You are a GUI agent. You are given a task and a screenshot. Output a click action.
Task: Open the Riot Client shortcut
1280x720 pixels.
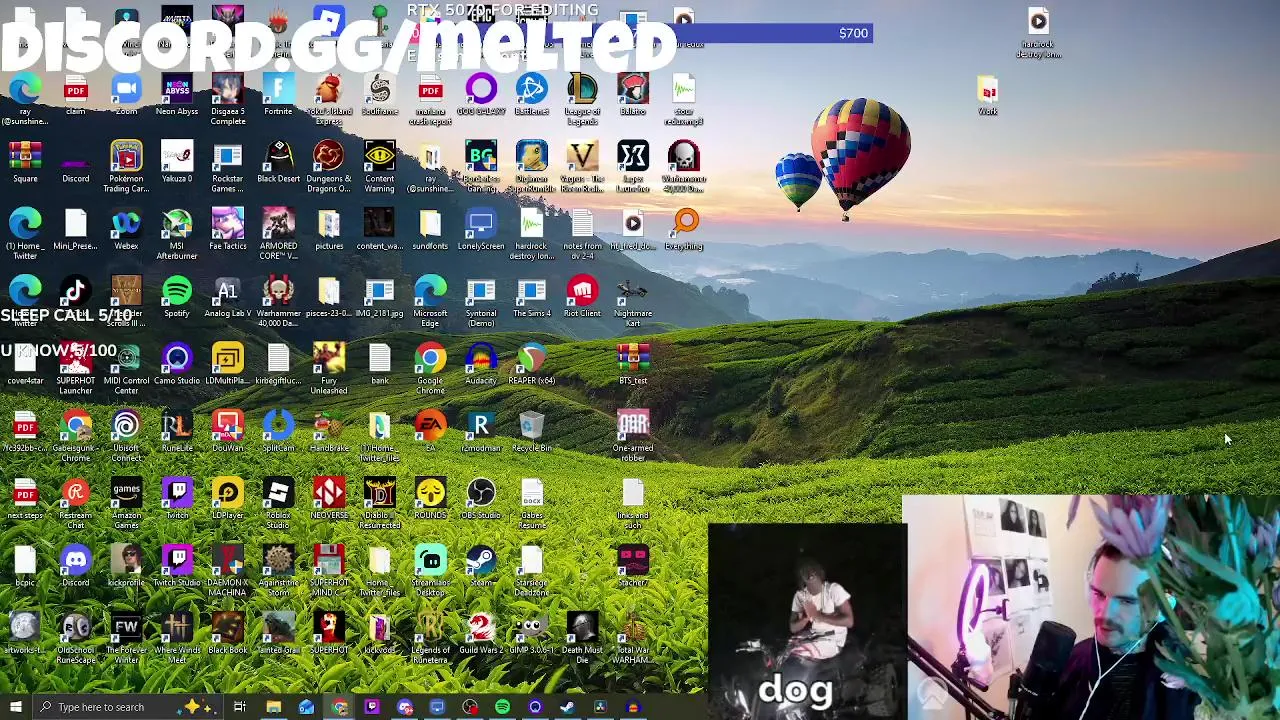582,291
